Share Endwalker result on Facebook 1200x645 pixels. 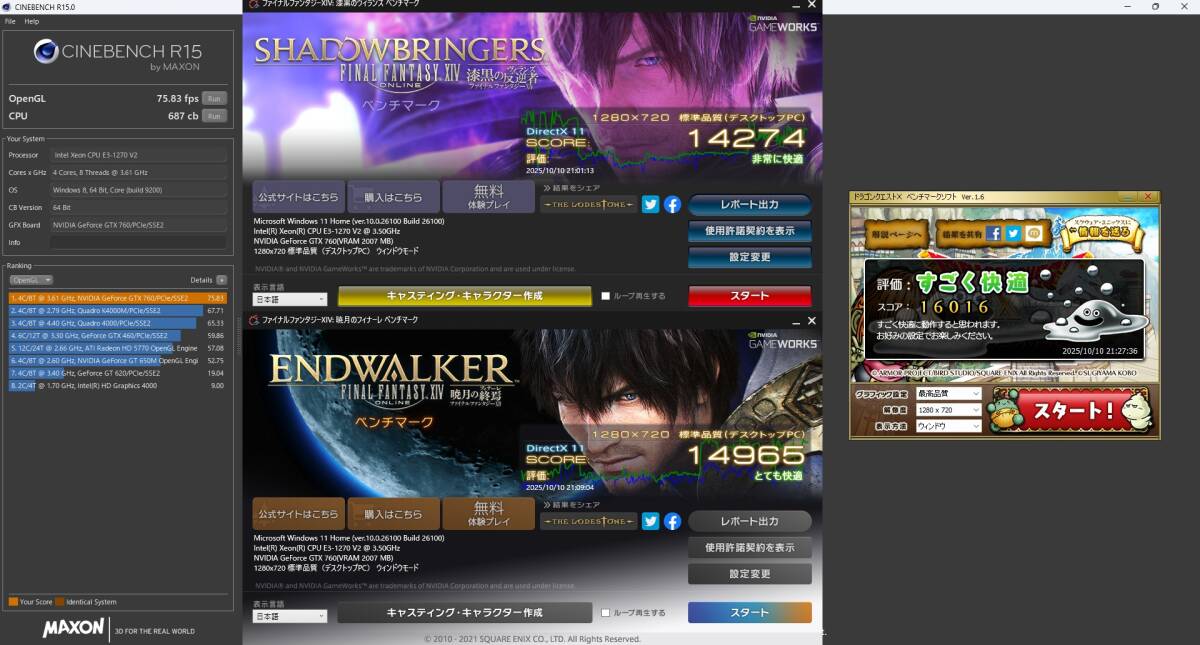click(x=672, y=521)
